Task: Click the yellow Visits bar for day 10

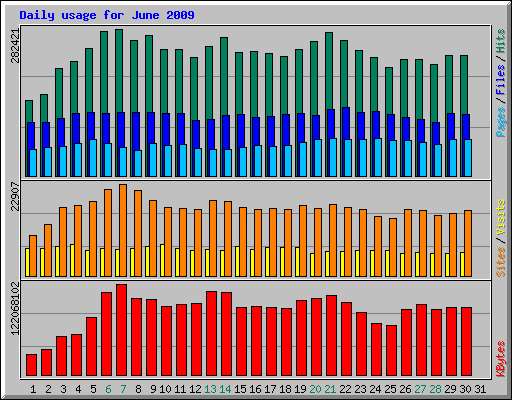Action: pos(162,260)
